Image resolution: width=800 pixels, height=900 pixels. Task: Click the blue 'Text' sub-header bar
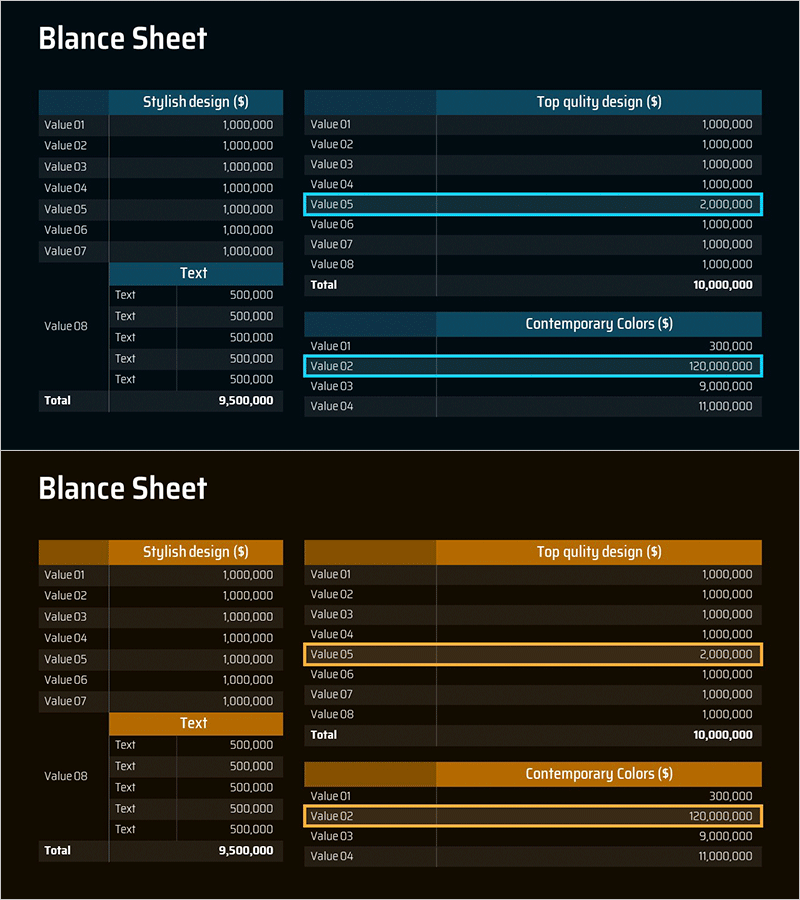[195, 273]
